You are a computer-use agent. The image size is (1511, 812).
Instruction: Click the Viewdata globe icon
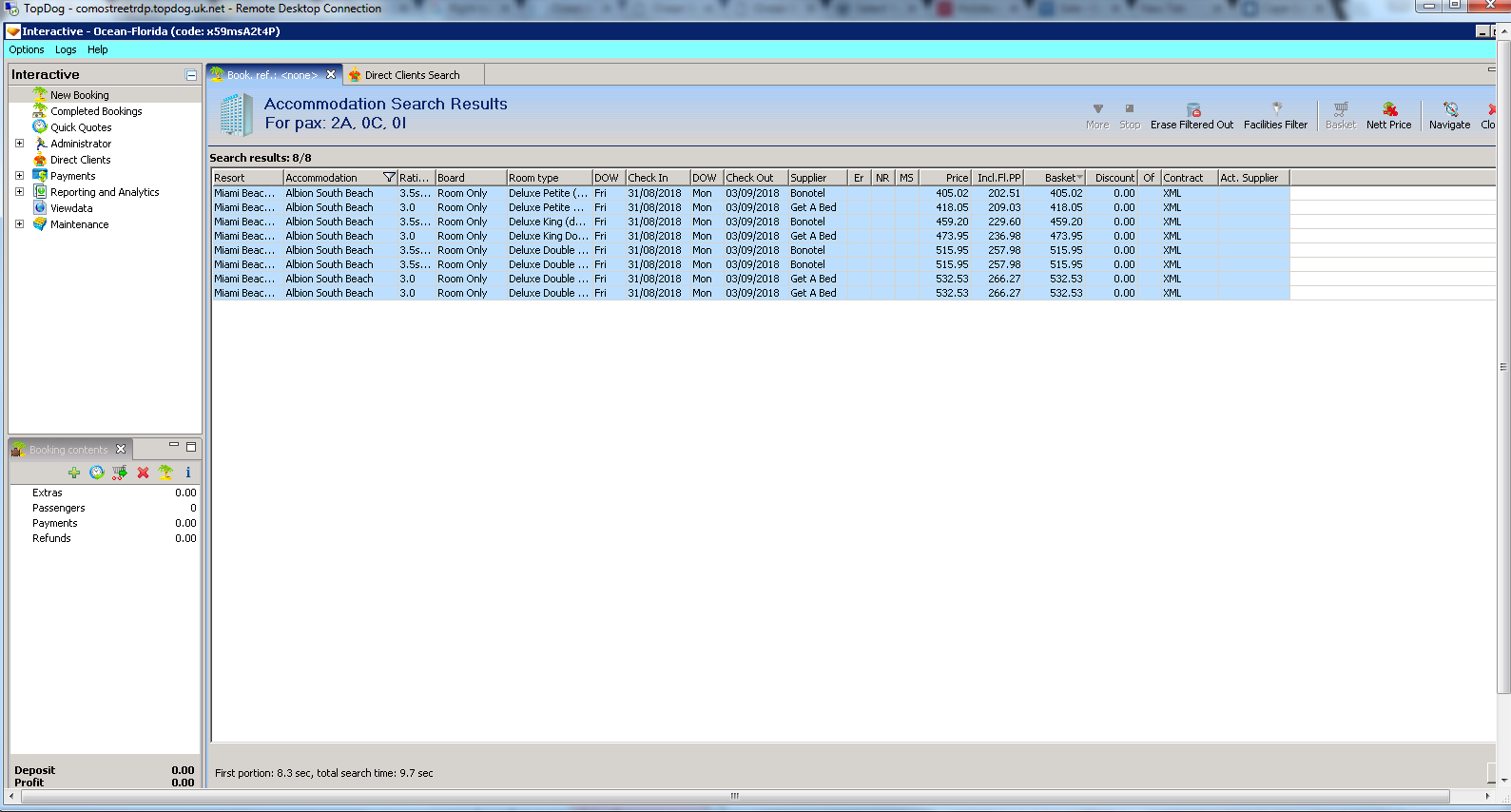40,207
